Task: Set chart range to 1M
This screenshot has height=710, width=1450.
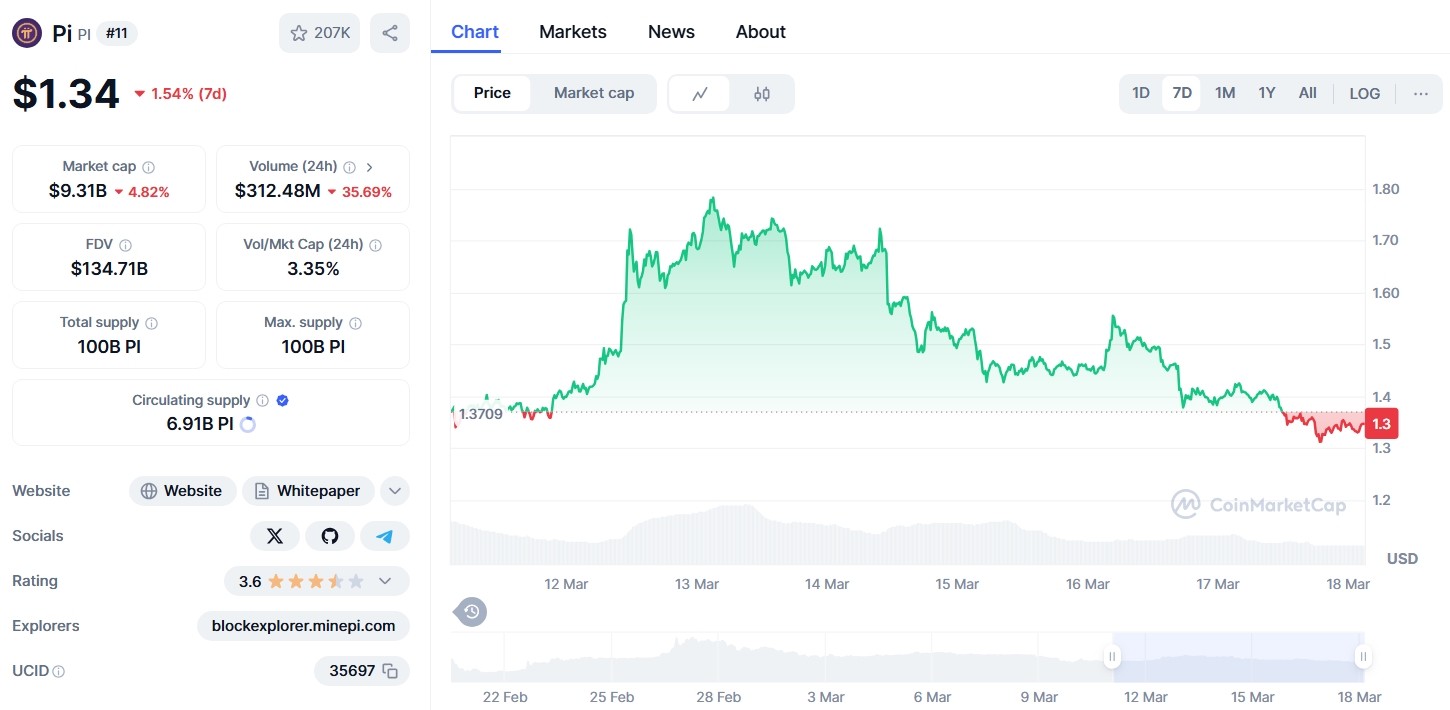Action: click(x=1225, y=94)
